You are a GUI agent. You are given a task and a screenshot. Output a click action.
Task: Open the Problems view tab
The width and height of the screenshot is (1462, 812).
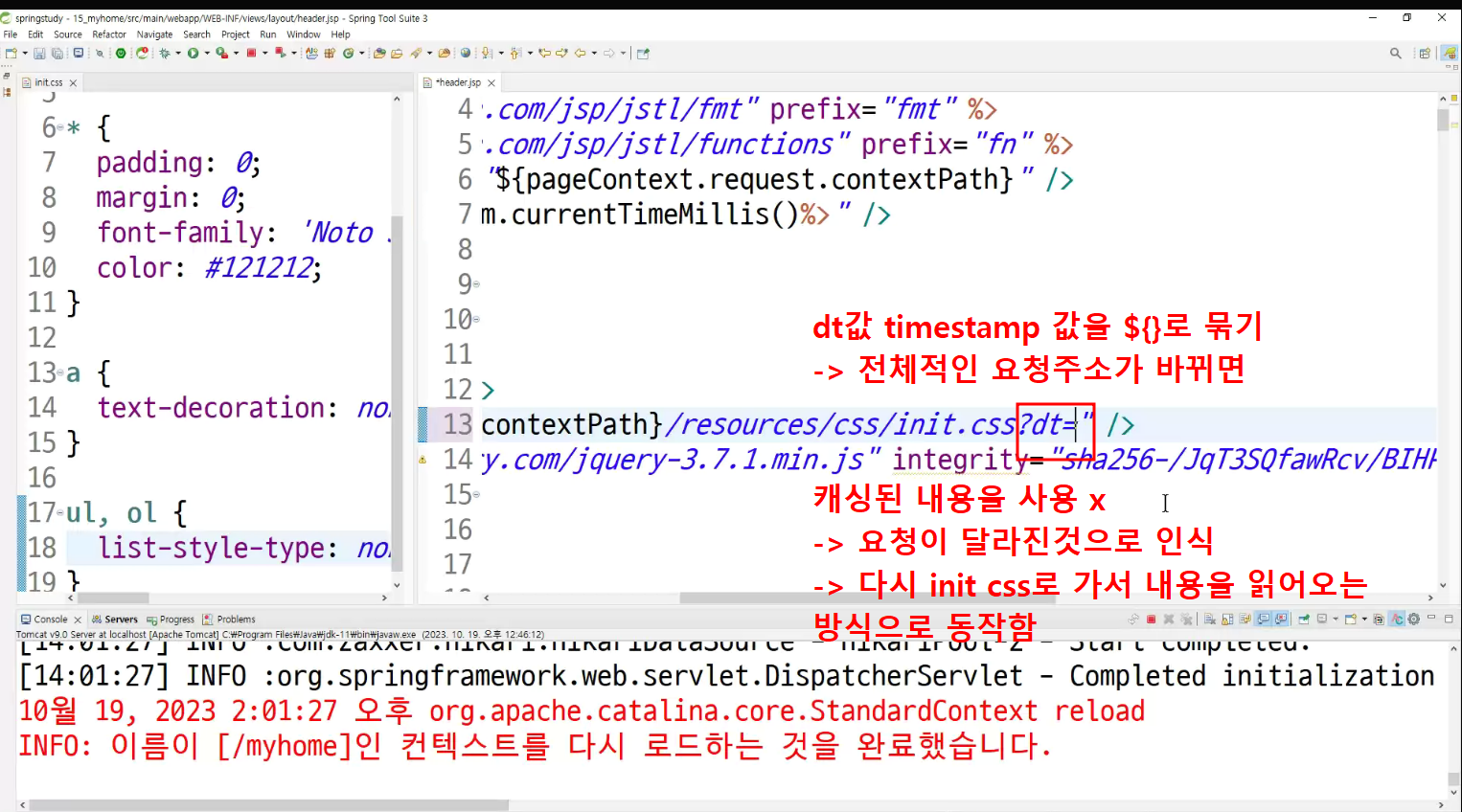pos(229,620)
